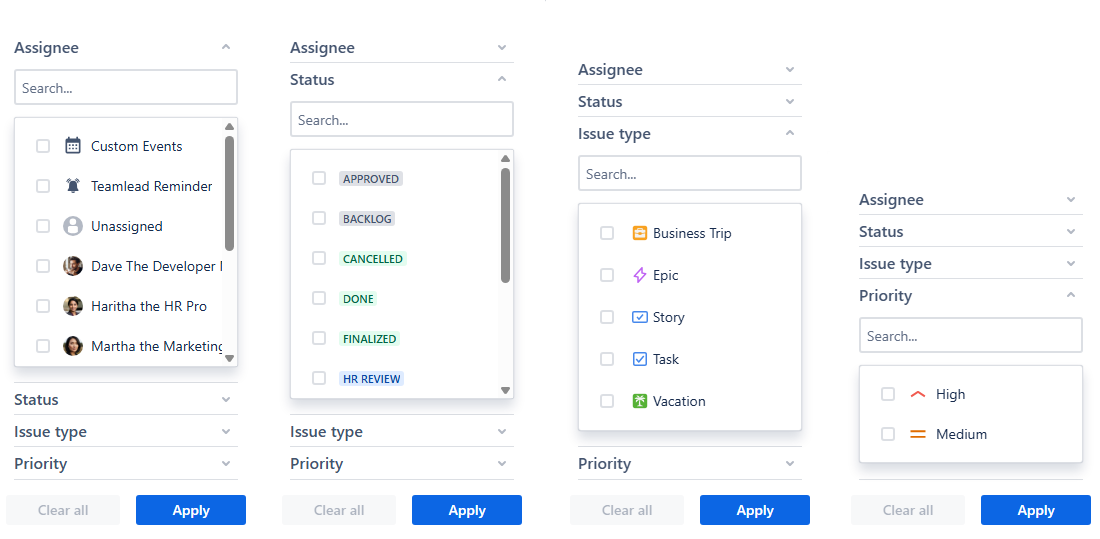Click Clear all in the rightmost panel
This screenshot has height=539, width=1100.
pyautogui.click(x=908, y=510)
